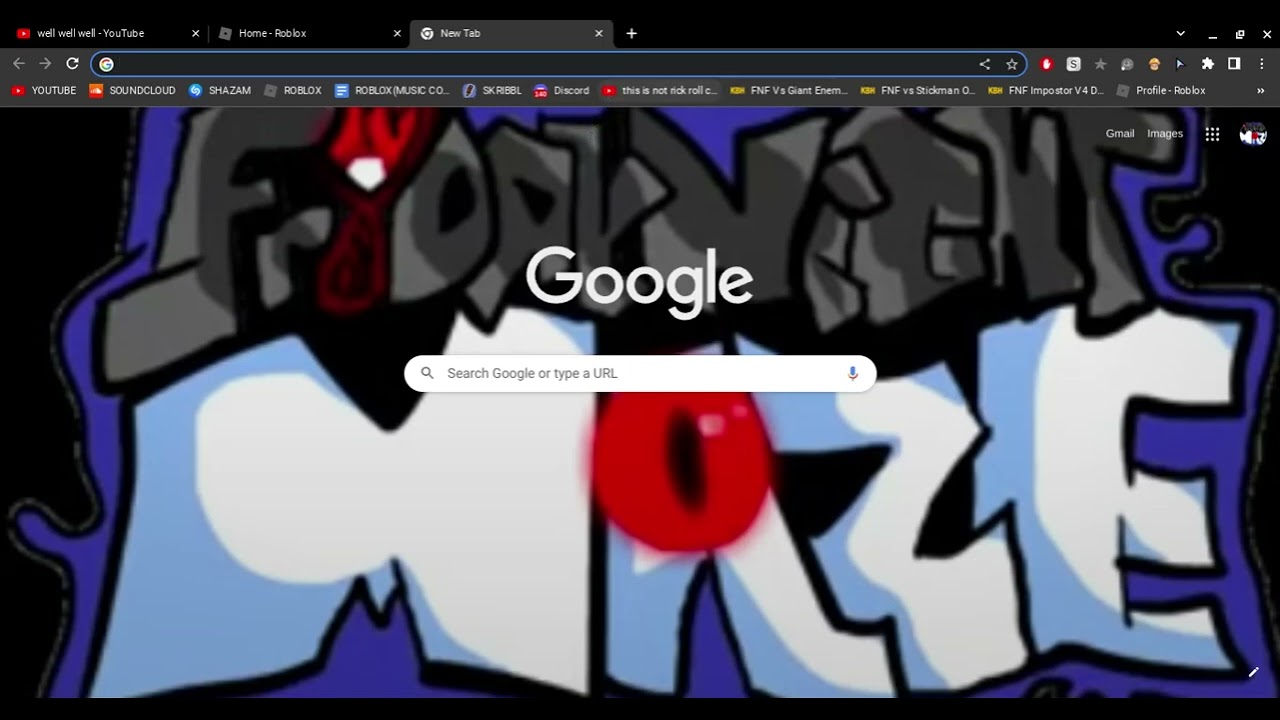
Task: Open the red stop-hand ad blocker extension
Action: point(1047,64)
